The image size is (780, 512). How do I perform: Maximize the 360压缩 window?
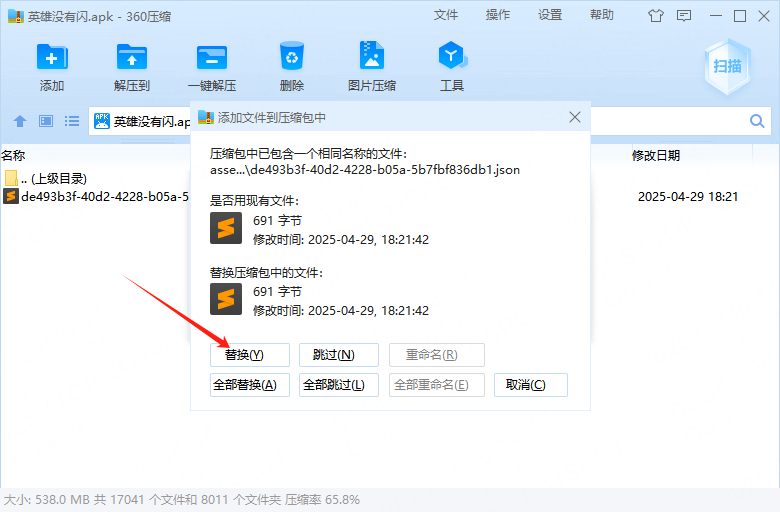point(740,16)
